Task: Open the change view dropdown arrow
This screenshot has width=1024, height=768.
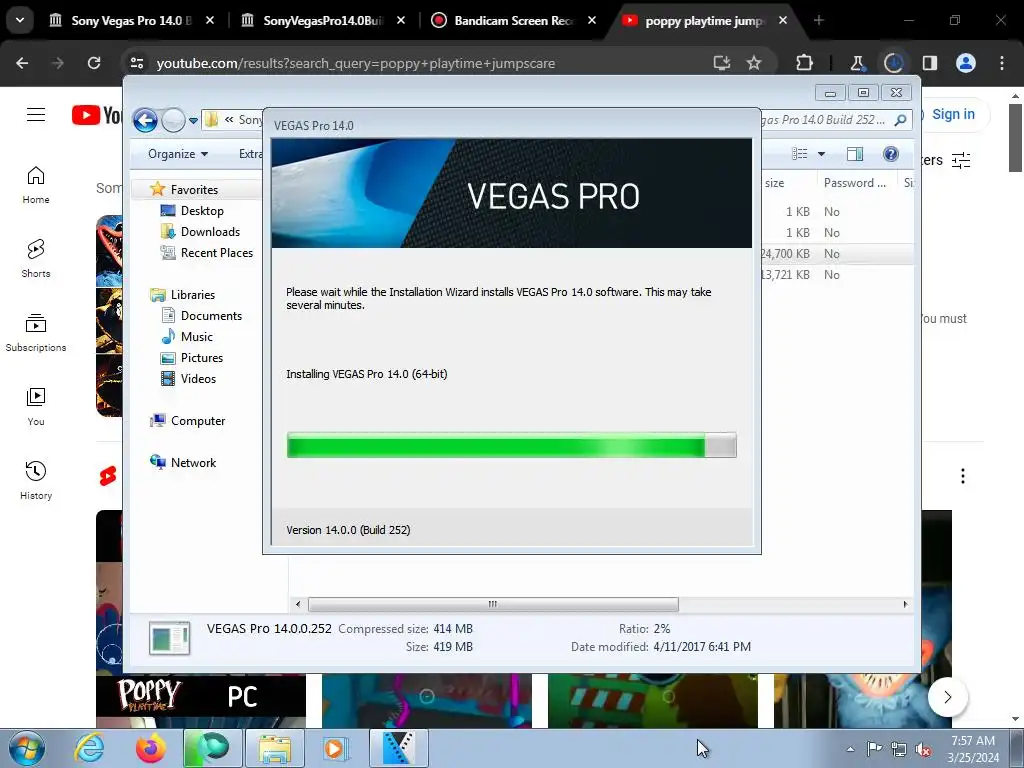Action: (x=822, y=154)
